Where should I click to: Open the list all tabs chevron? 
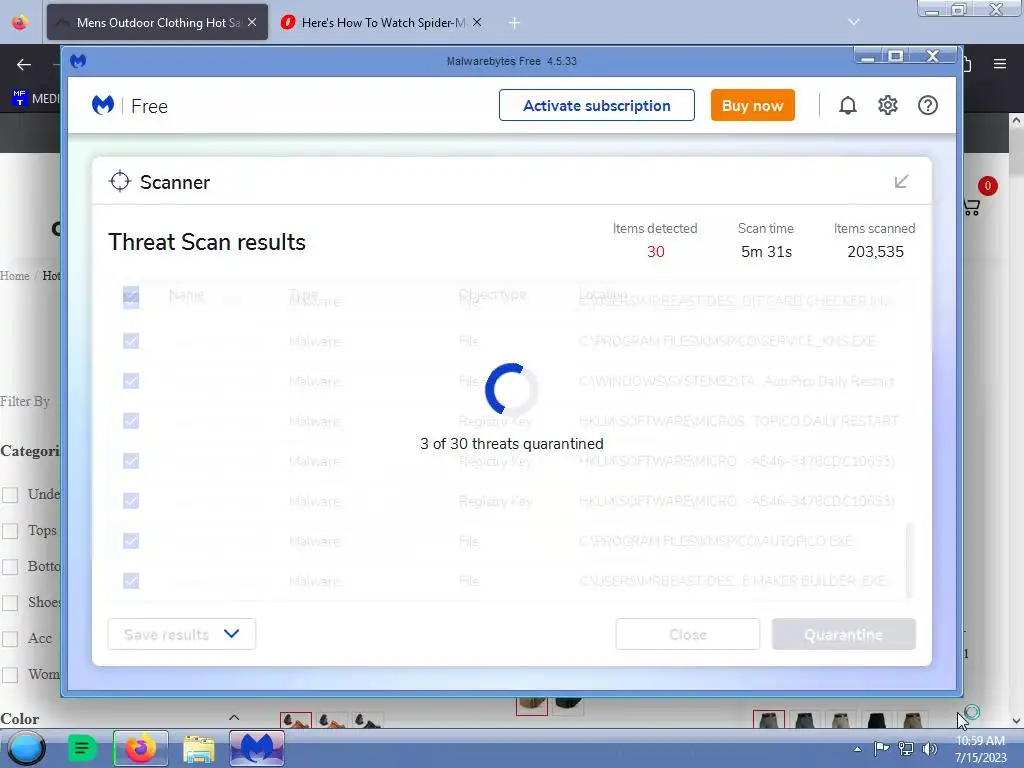point(854,22)
